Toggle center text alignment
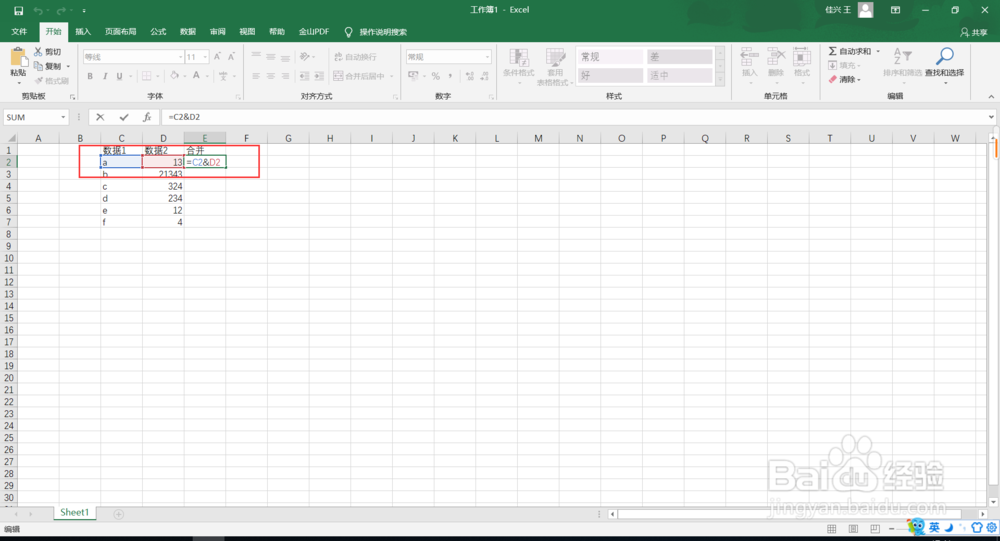The image size is (1000, 541). point(270,76)
